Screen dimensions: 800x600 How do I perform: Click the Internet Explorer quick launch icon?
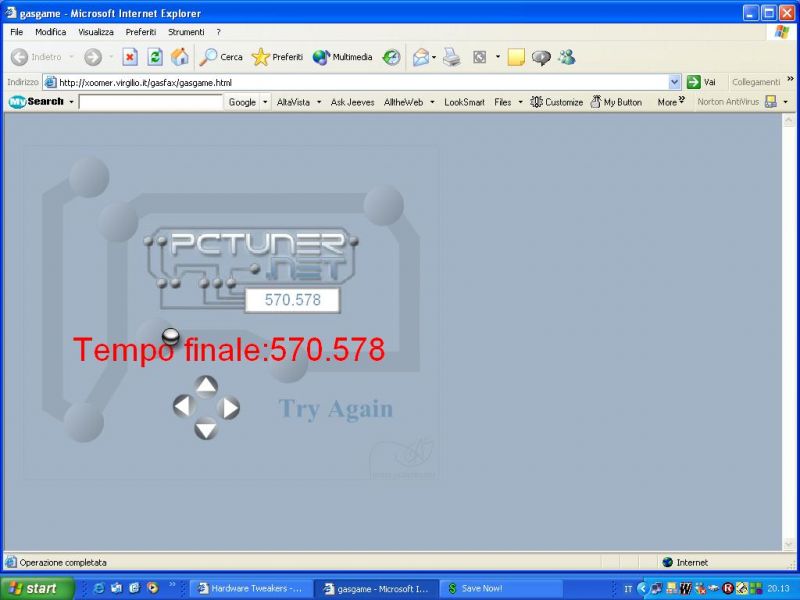[x=98, y=588]
